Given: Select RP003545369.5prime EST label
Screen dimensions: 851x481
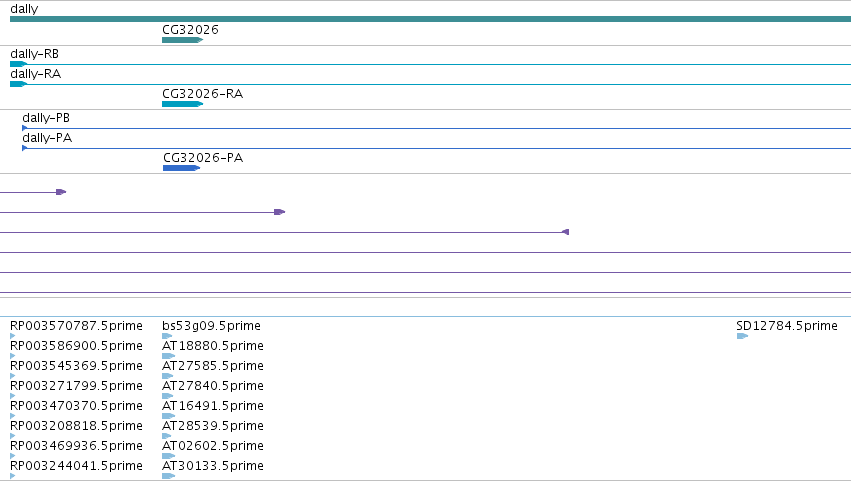Looking at the screenshot, I should coord(76,366).
